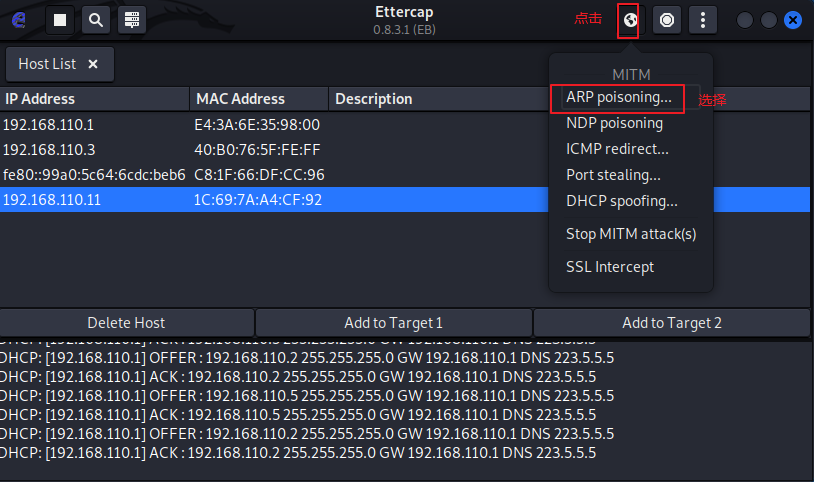
Task: Select host row 192.168.110.1
Action: 405,125
